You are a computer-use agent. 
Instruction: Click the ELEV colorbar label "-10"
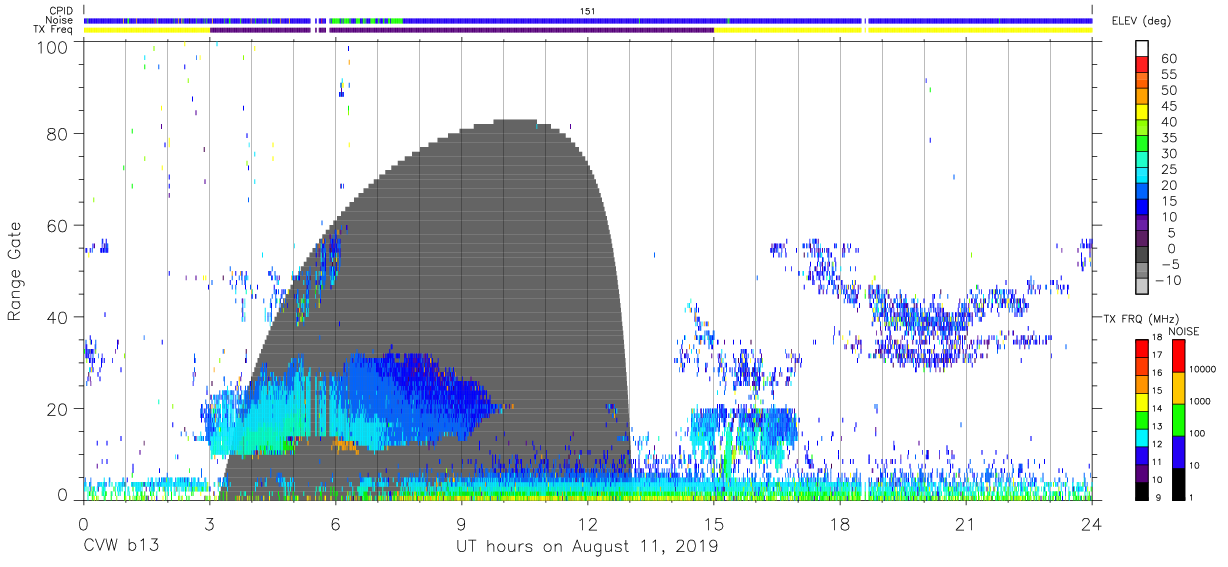point(1170,280)
